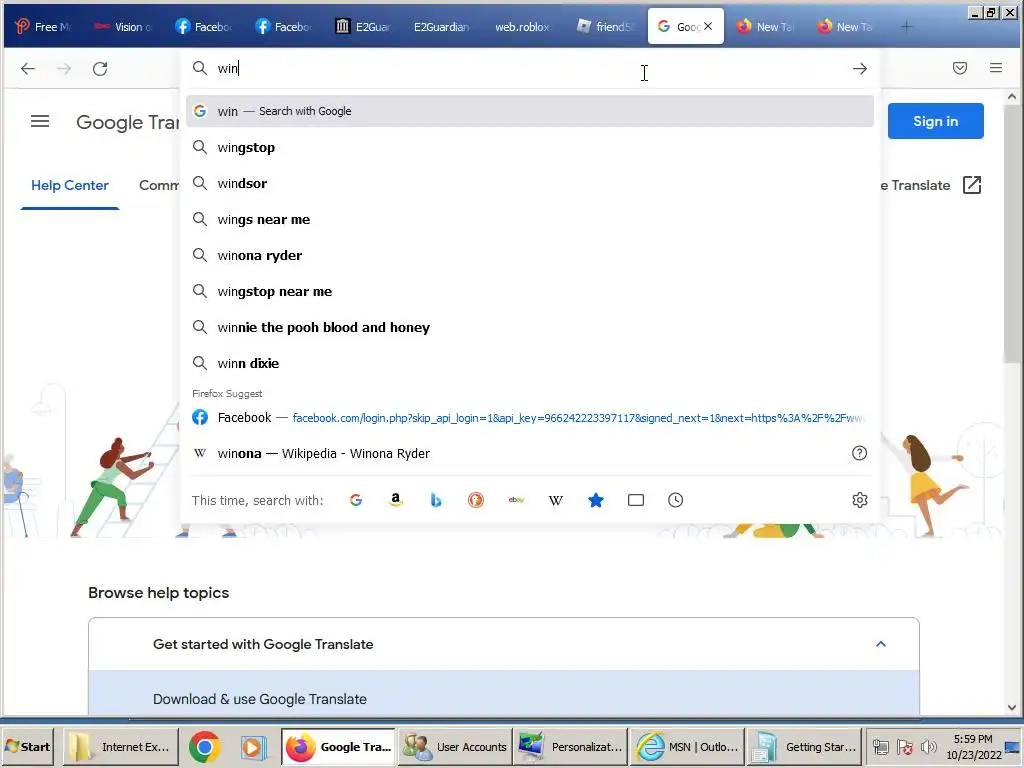The width and height of the screenshot is (1024, 768).
Task: Select win — Search with Google suggestion
Action: [530, 111]
